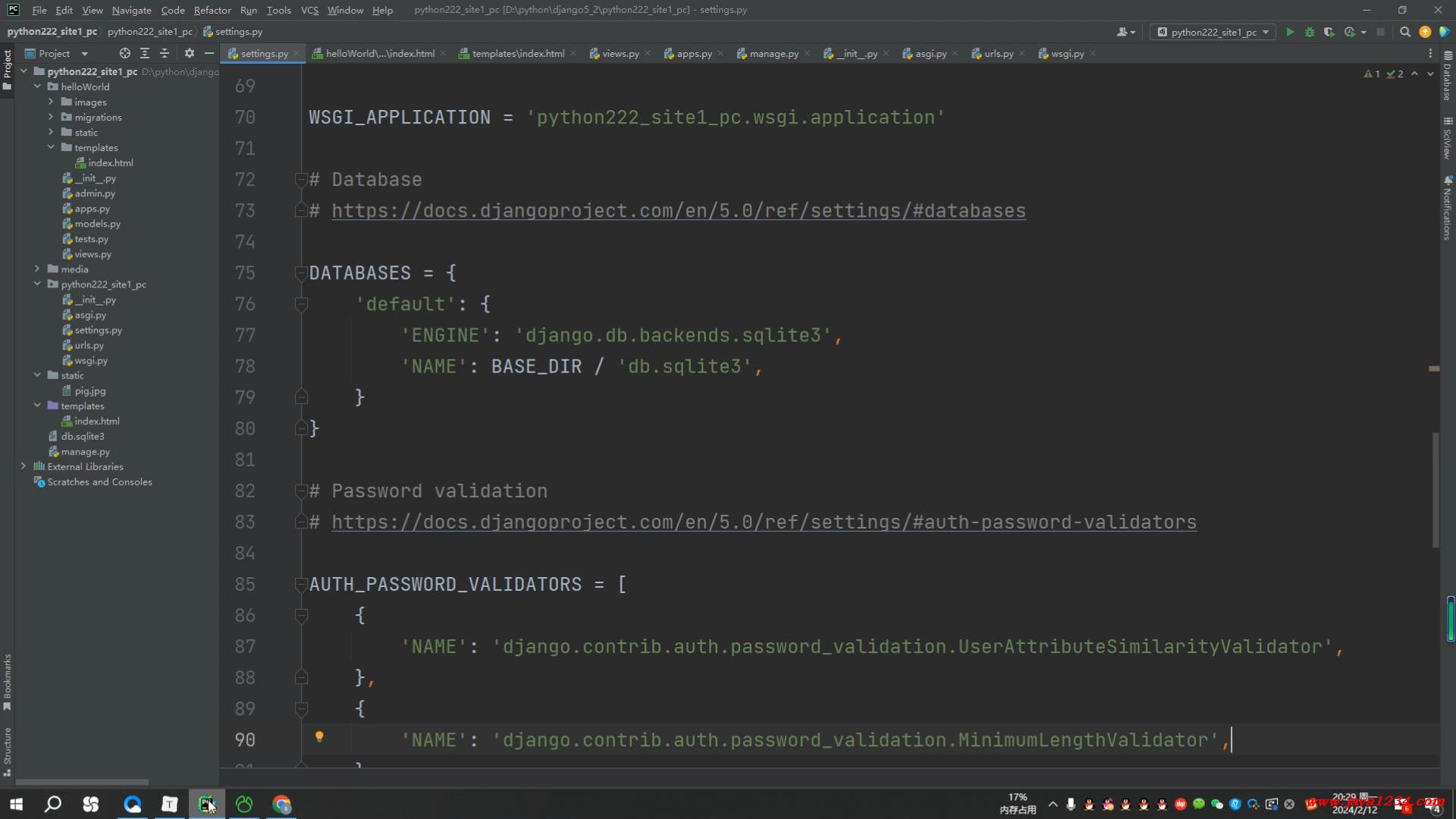Click the yellow warning stripe marker
Screen dimensions: 1456x819
pyautogui.click(x=1434, y=369)
